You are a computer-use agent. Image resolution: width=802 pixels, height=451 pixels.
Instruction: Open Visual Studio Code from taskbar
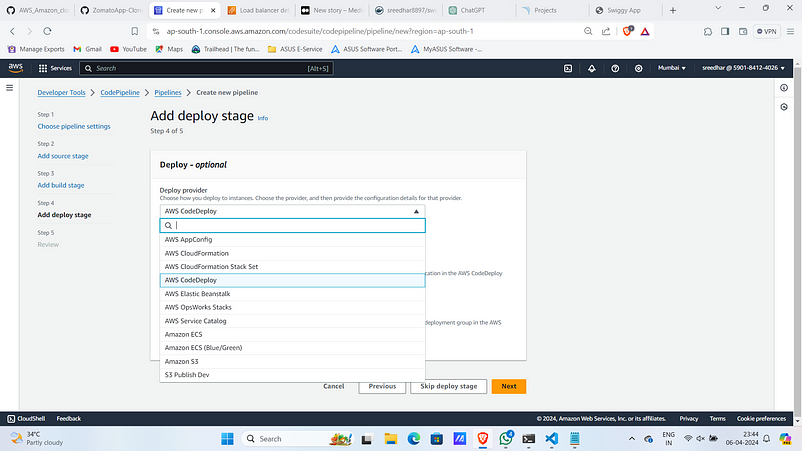551,439
